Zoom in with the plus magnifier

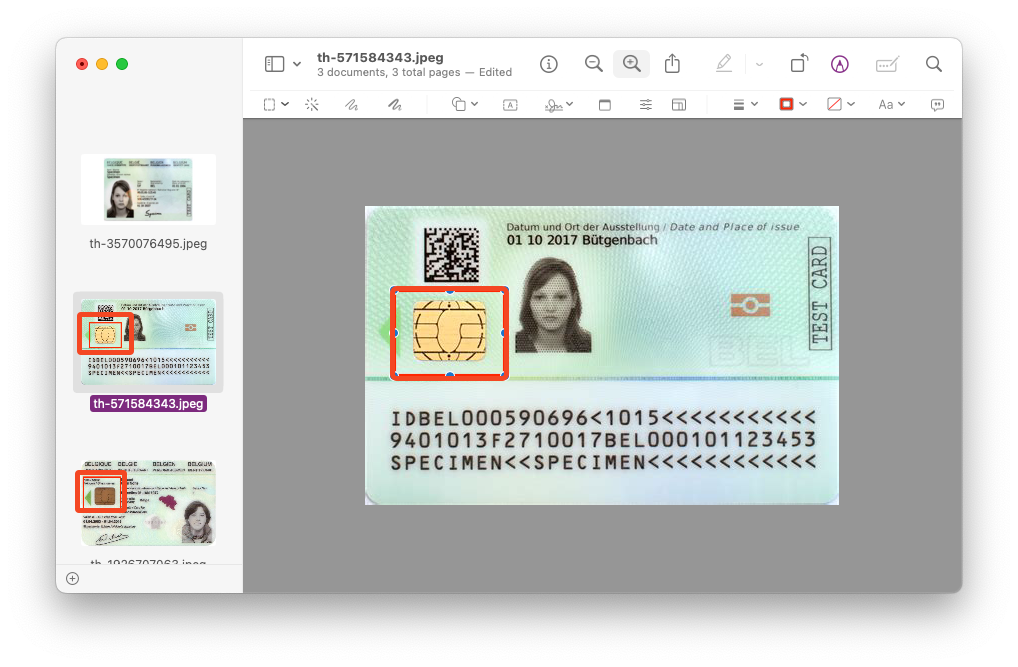(632, 64)
